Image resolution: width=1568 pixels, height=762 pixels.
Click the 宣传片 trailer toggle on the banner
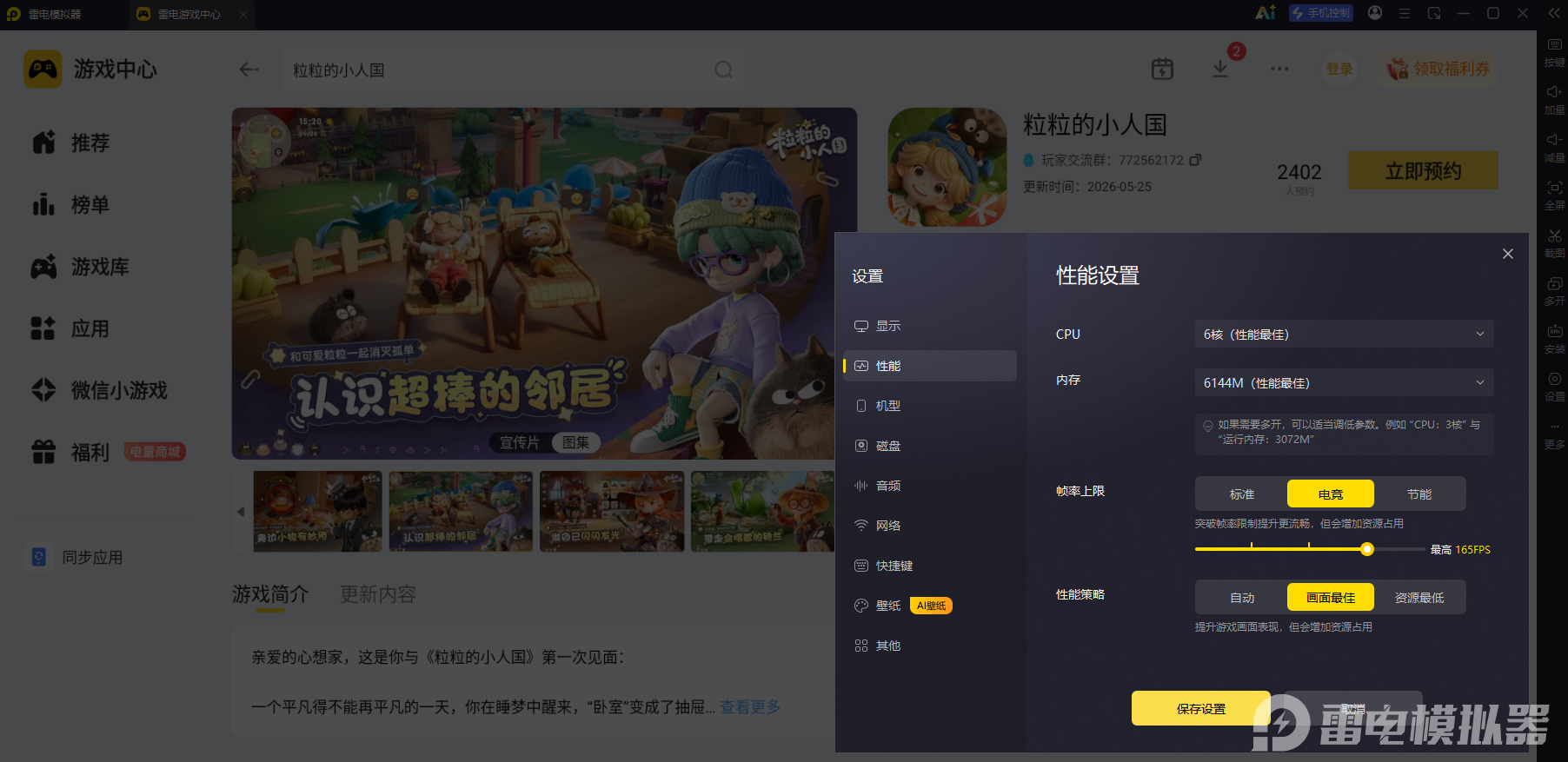coord(520,442)
